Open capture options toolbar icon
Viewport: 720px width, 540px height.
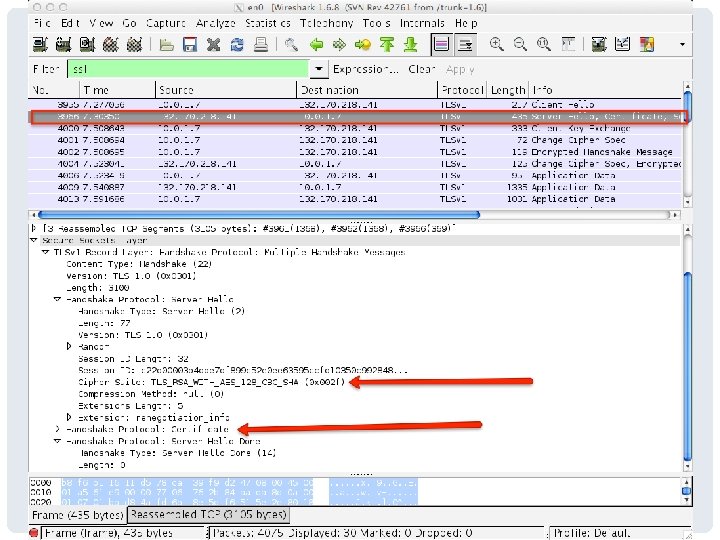point(63,45)
